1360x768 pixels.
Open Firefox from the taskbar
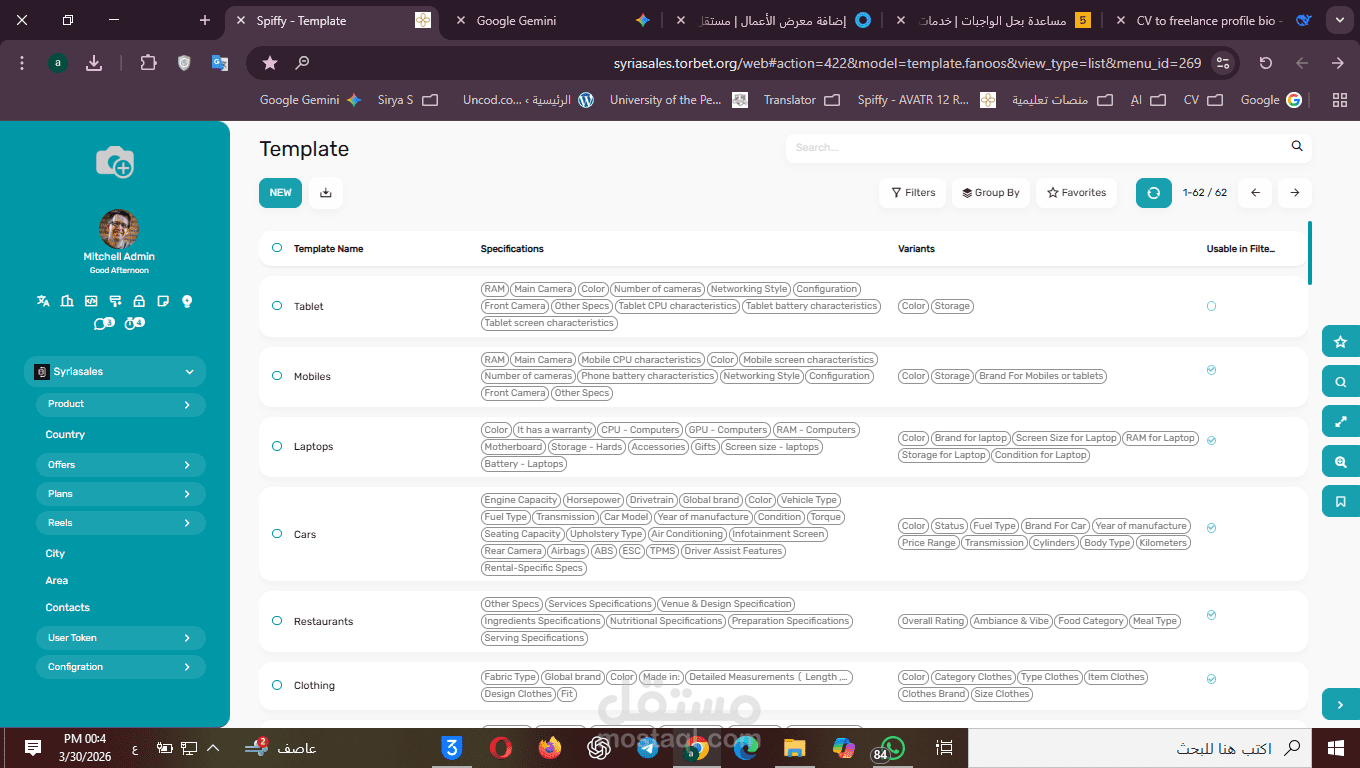550,748
